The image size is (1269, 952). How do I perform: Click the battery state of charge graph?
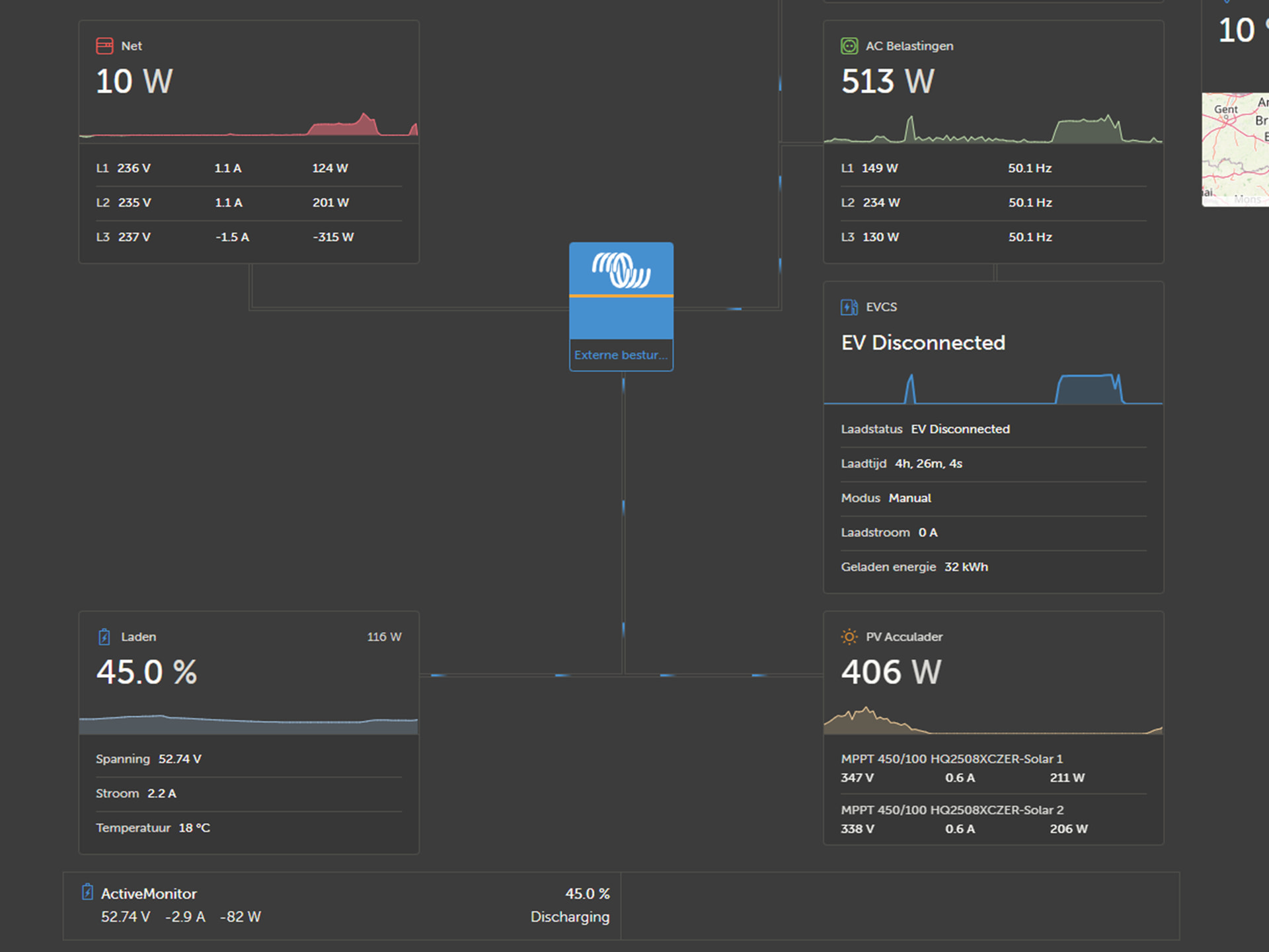[249, 723]
